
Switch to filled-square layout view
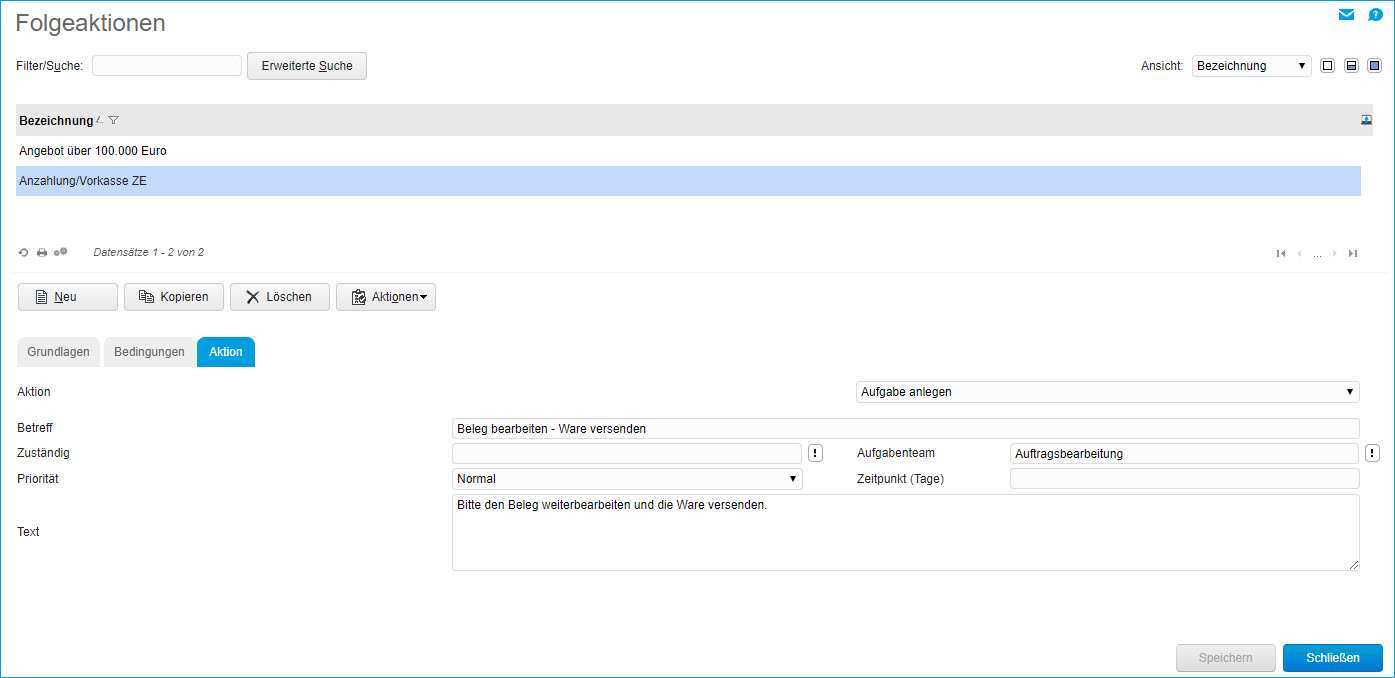click(x=1374, y=66)
